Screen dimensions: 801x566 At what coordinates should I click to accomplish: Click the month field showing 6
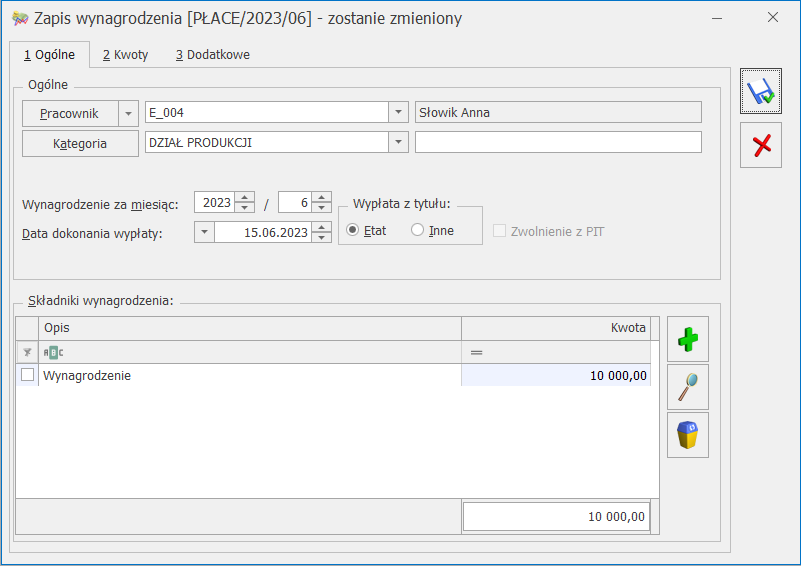pos(295,202)
